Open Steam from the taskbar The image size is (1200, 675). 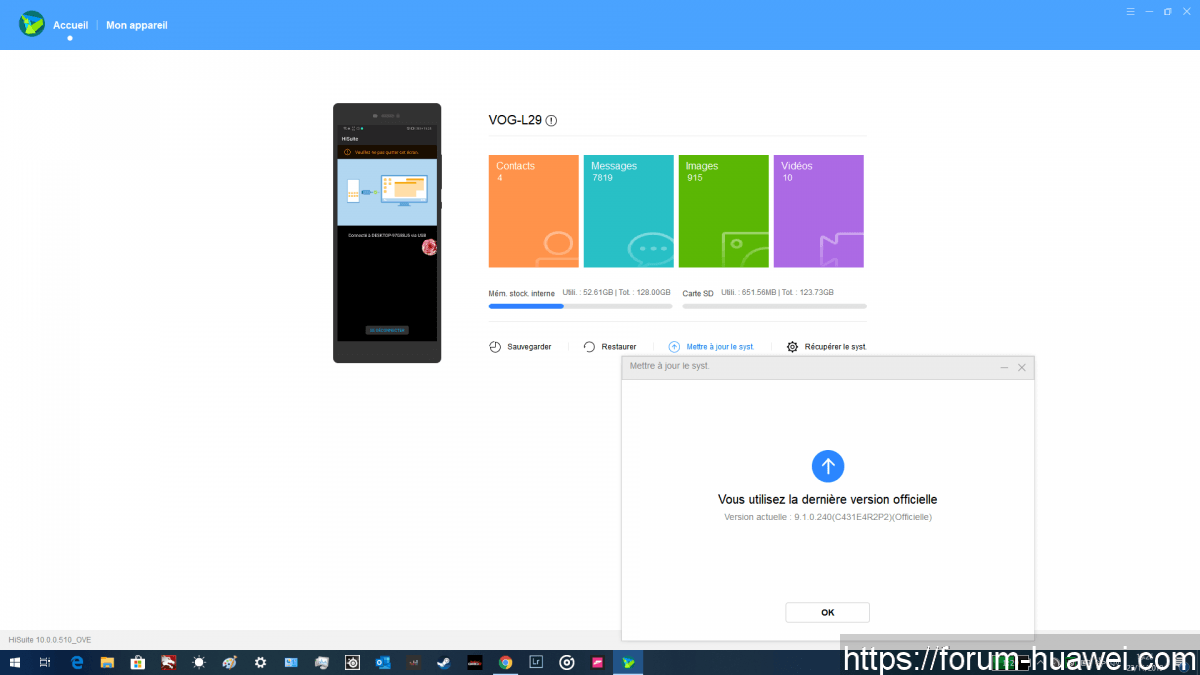pyautogui.click(x=442, y=662)
